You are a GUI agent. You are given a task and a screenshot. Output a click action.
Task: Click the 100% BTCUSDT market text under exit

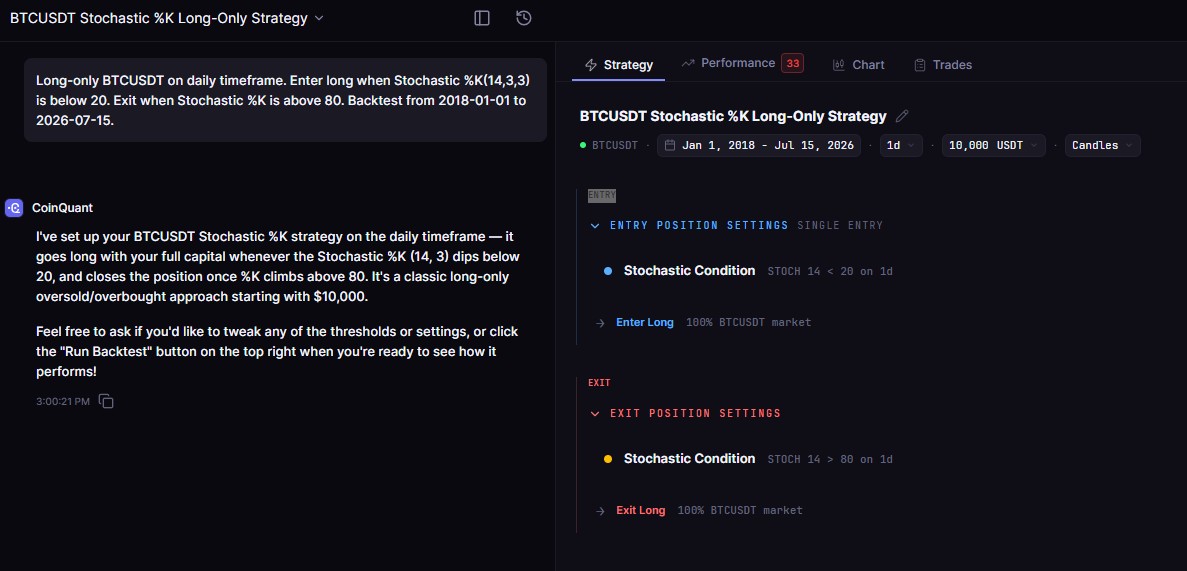click(x=740, y=510)
